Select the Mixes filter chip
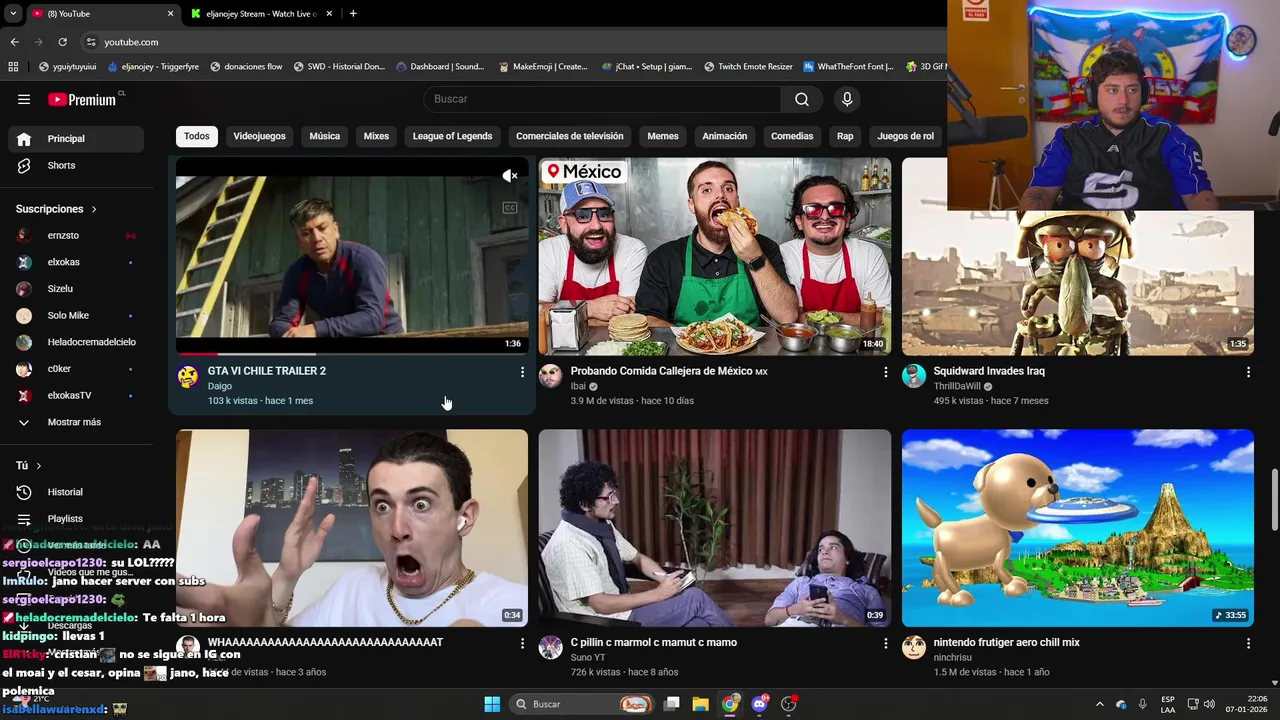This screenshot has height=720, width=1280. pyautogui.click(x=376, y=136)
